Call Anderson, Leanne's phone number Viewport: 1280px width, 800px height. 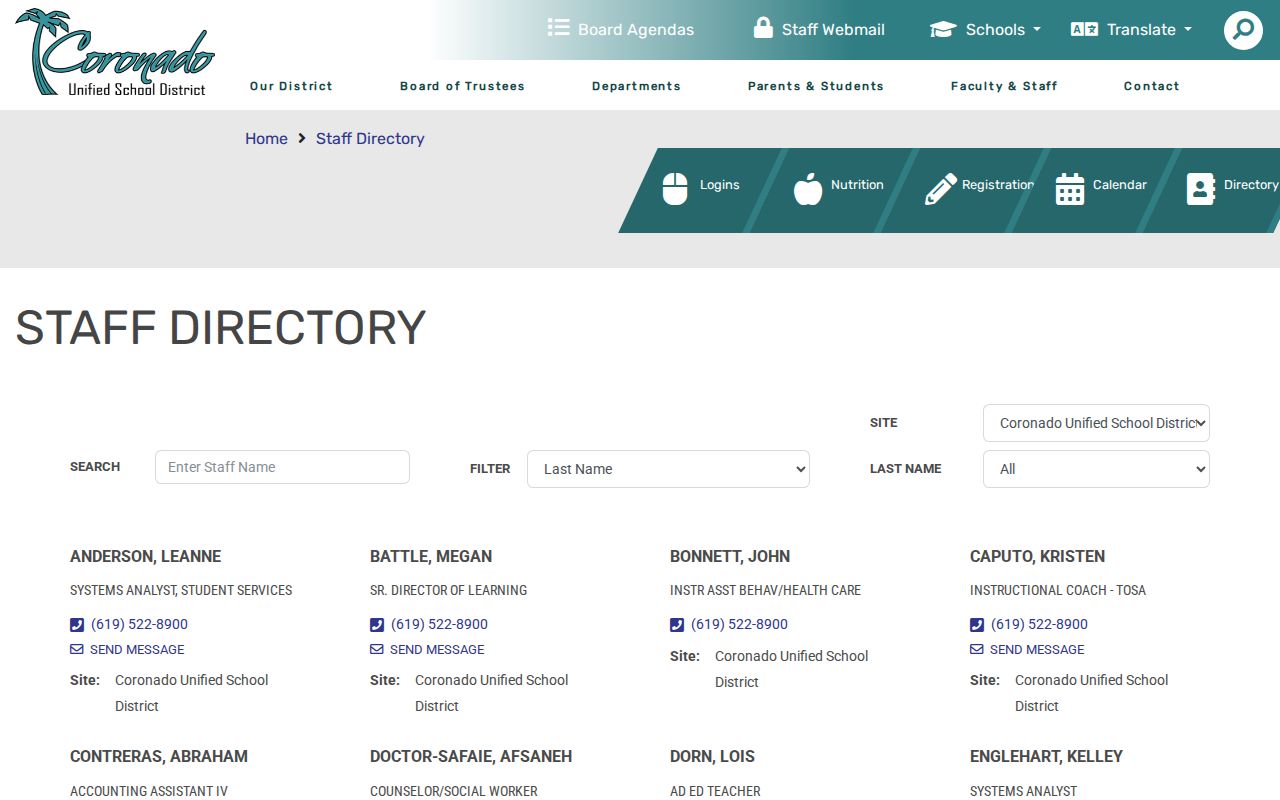tap(139, 624)
